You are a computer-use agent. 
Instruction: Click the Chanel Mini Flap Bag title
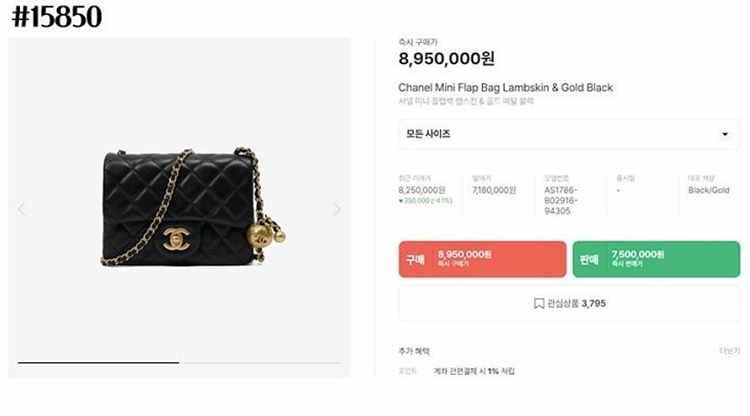[x=506, y=88]
